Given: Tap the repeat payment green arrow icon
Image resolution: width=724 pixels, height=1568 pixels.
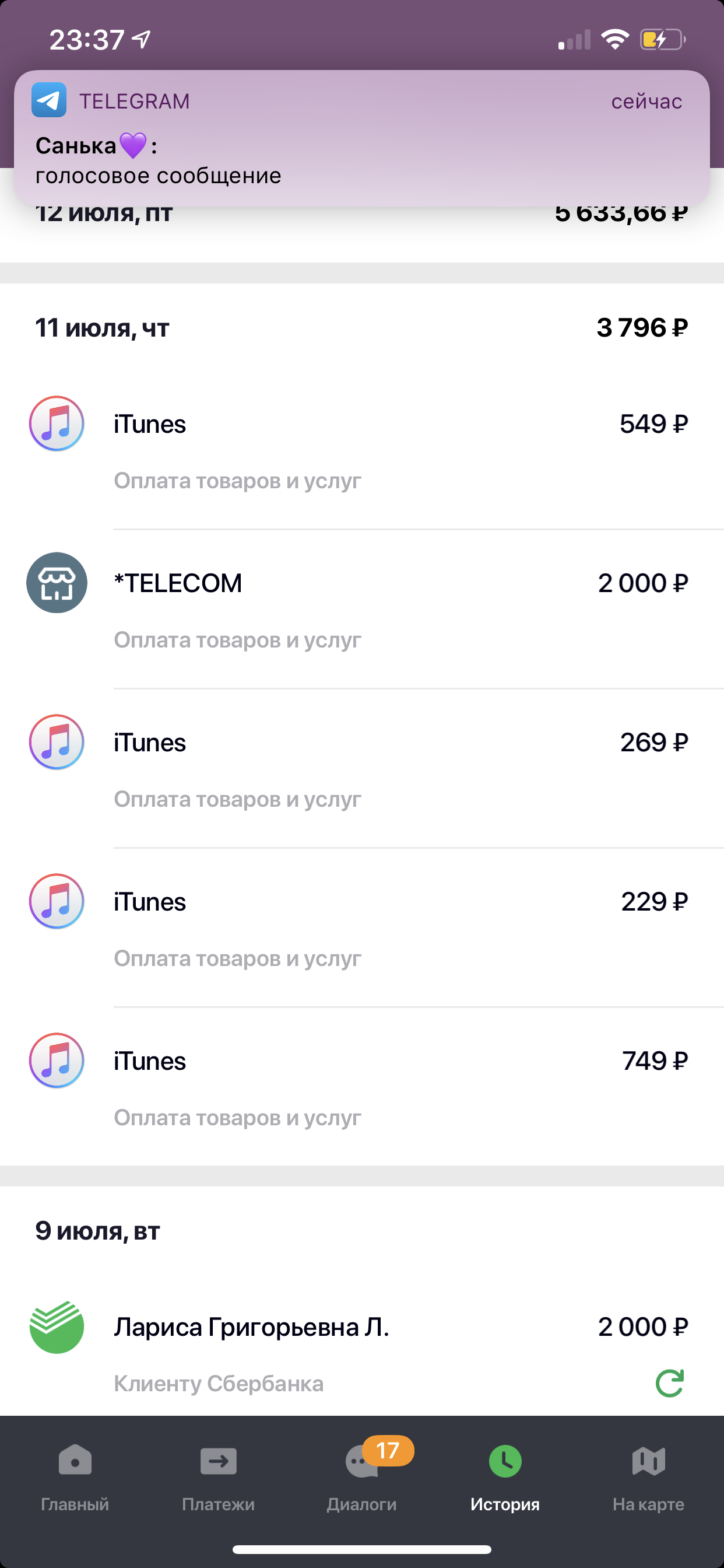Looking at the screenshot, I should click(669, 1383).
